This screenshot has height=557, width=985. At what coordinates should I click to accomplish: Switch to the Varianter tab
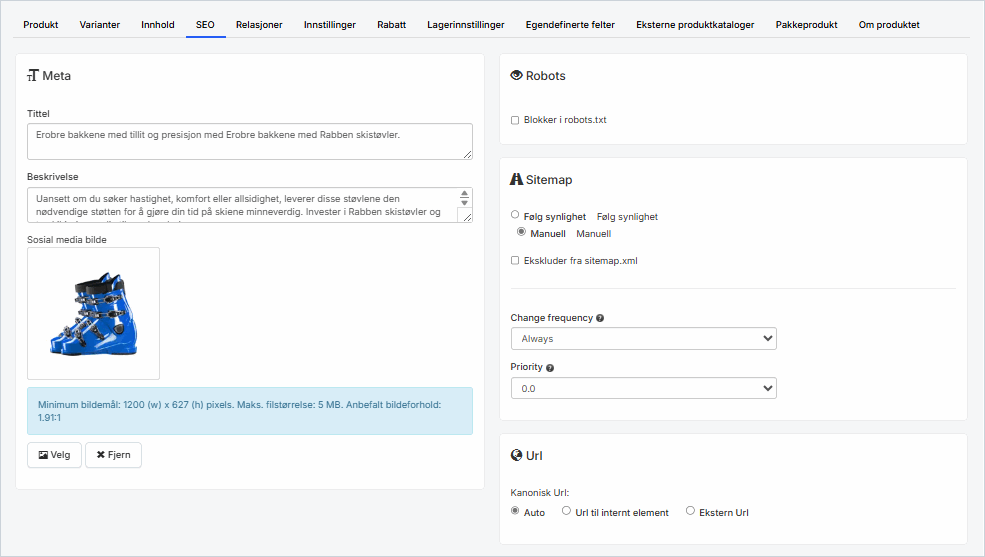98,24
